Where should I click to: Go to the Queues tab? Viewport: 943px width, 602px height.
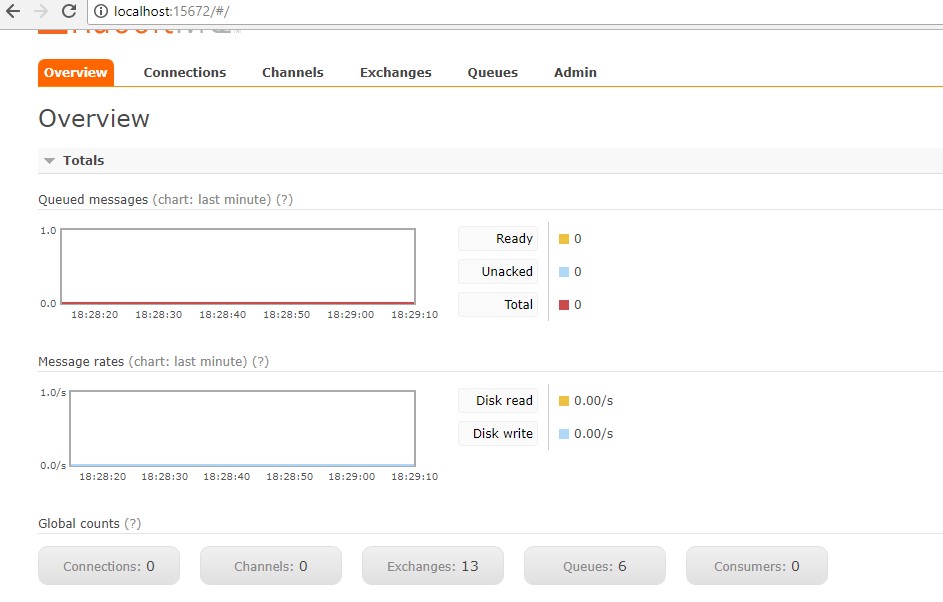(493, 73)
